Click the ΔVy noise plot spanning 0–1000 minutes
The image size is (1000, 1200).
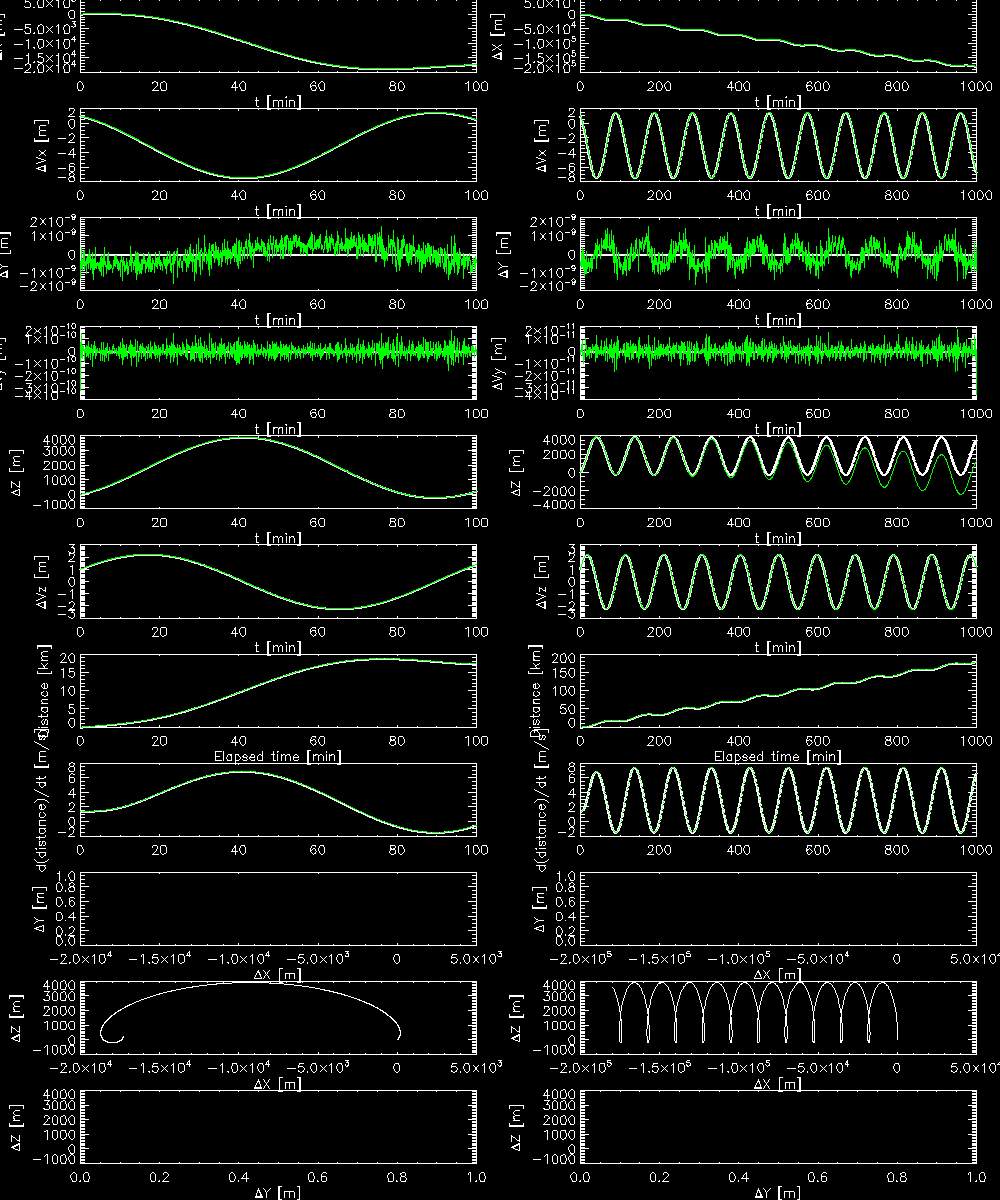point(777,363)
